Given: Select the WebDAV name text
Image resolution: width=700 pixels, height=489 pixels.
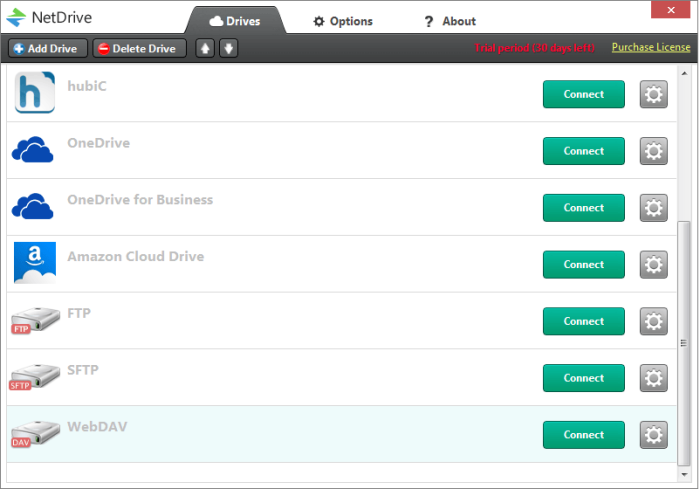Looking at the screenshot, I should tap(97, 426).
